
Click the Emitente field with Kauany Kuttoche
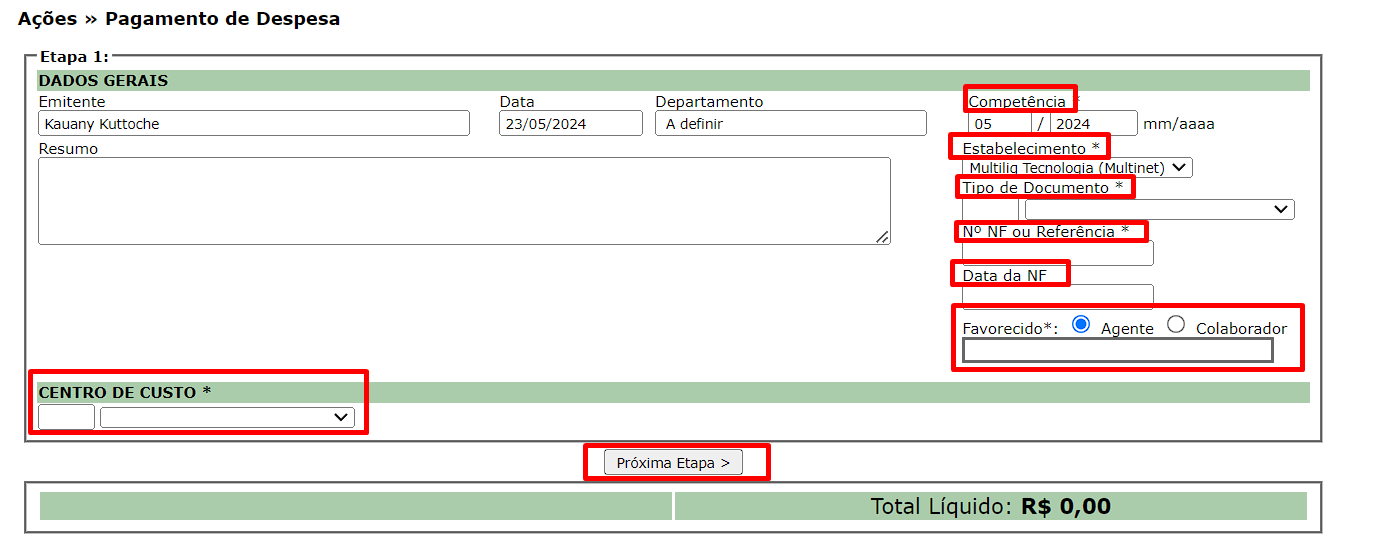(253, 124)
